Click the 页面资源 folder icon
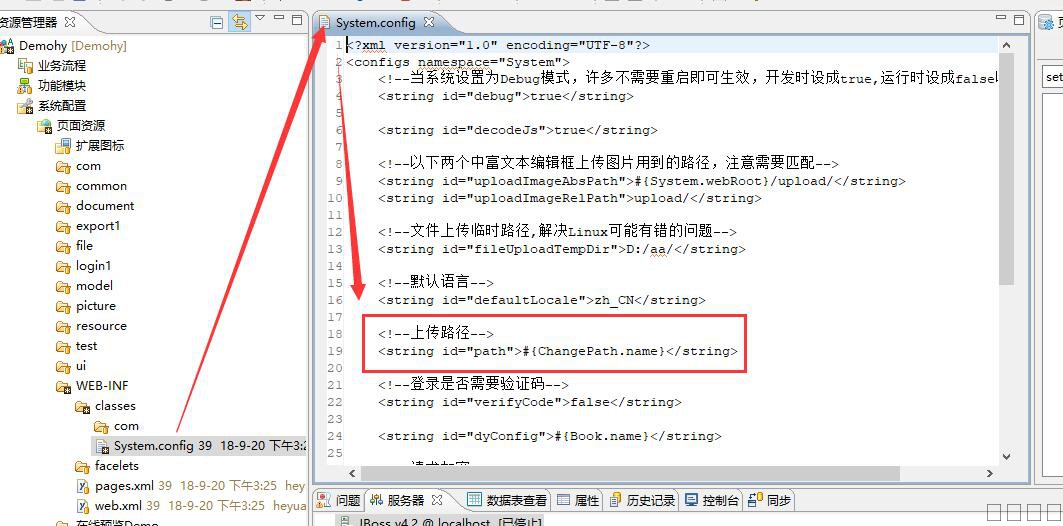 [x=44, y=126]
